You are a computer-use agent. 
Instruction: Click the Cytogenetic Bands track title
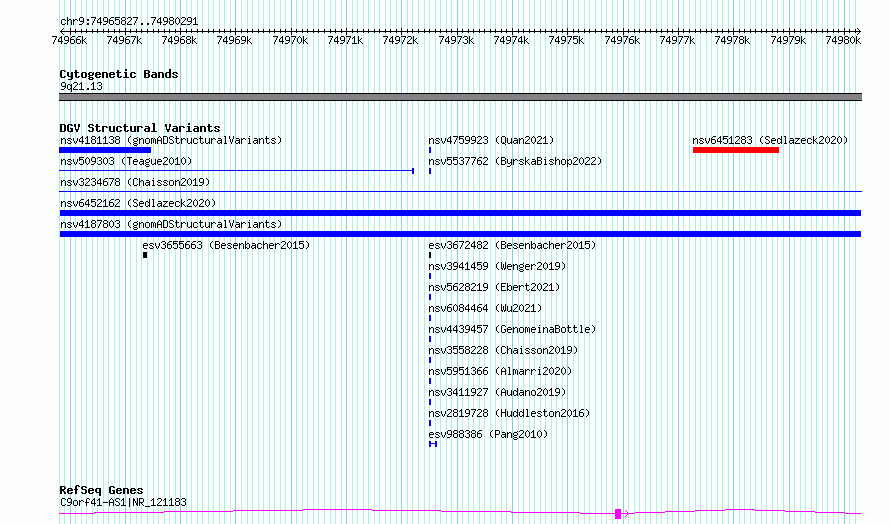(x=119, y=74)
